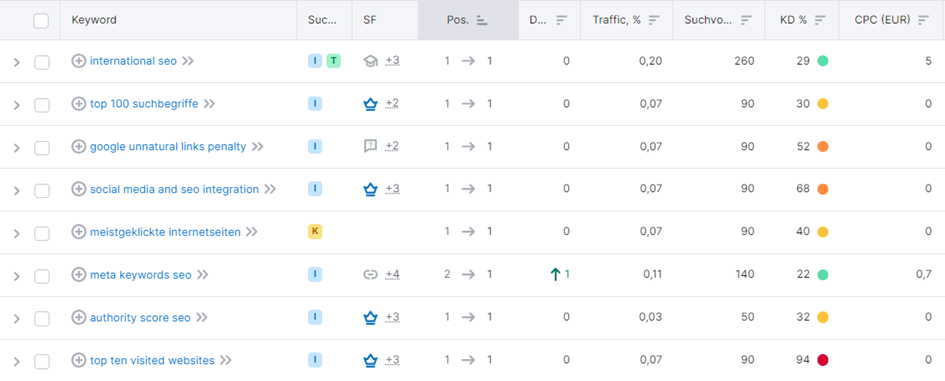Expand the international seo row

[17, 62]
